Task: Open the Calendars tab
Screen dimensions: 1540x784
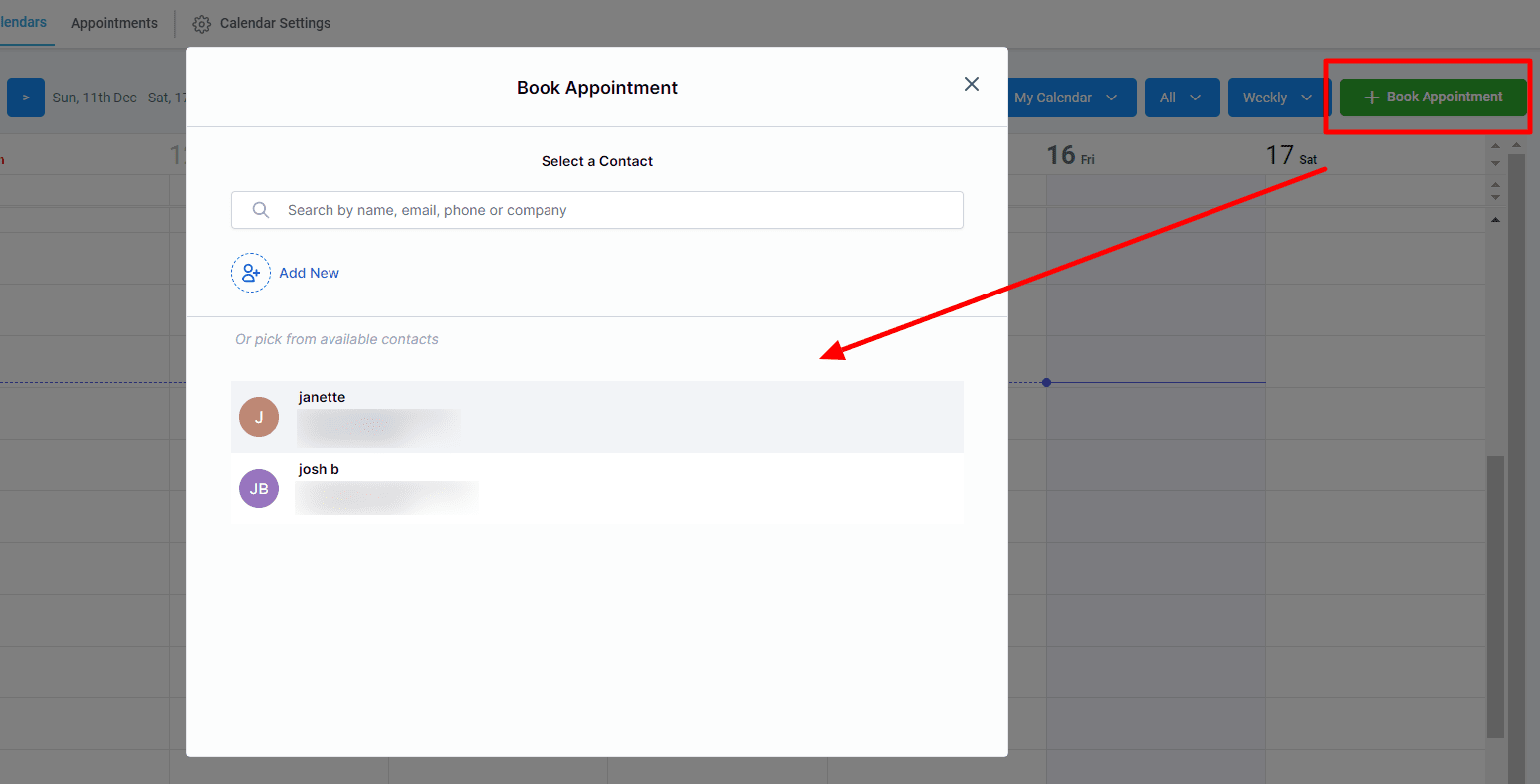Action: pyautogui.click(x=23, y=22)
